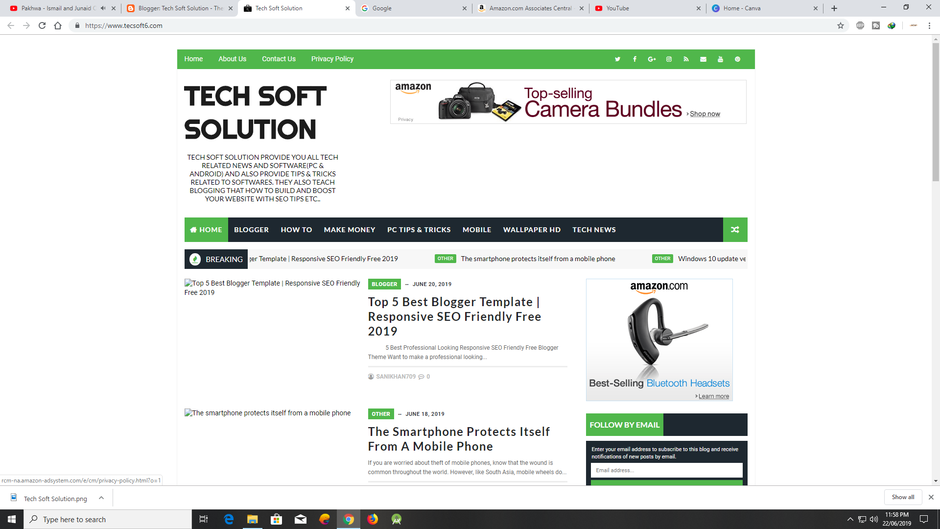This screenshot has width=940, height=529.
Task: Bookmark this page with the star icon
Action: [x=840, y=26]
